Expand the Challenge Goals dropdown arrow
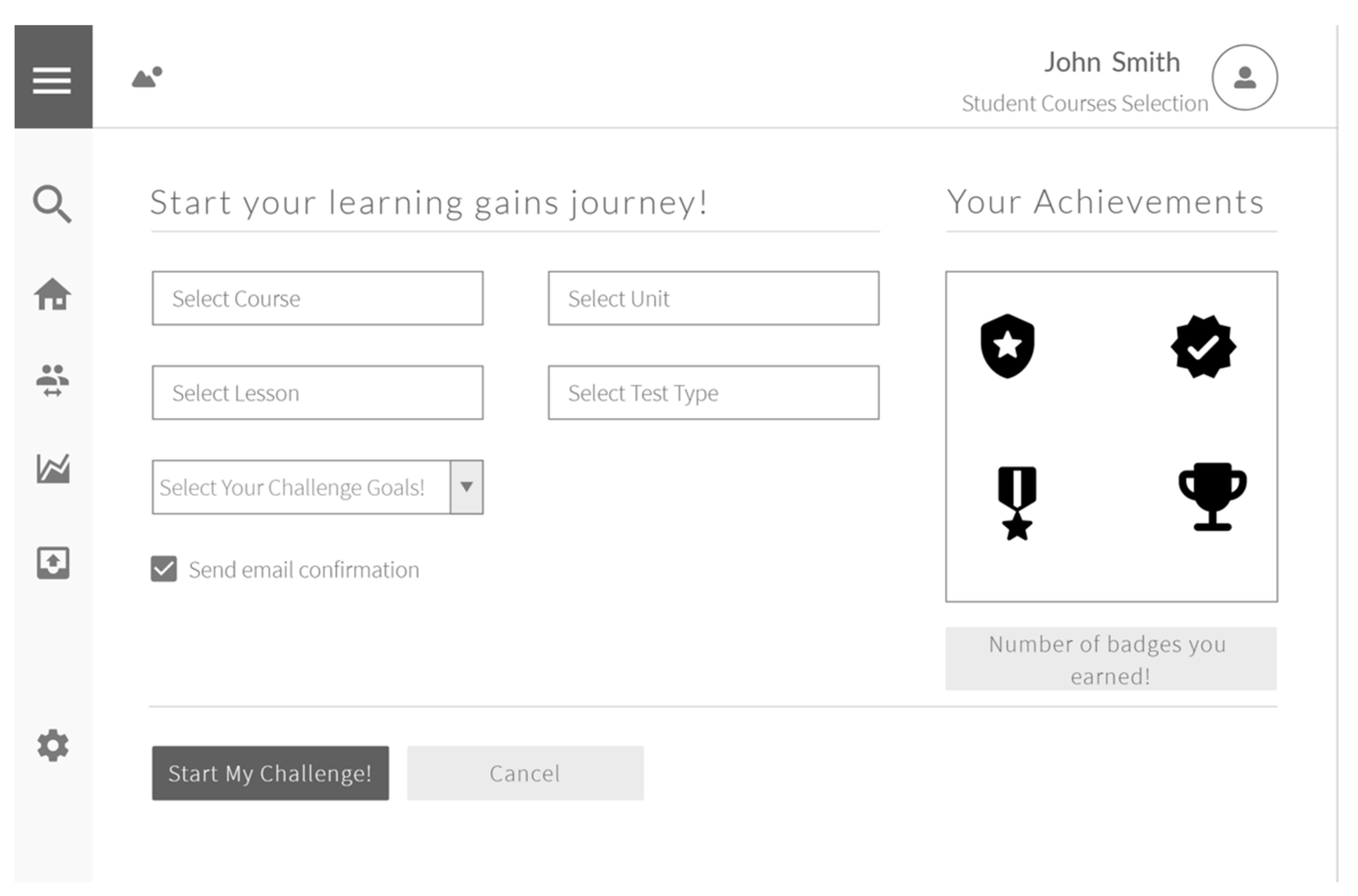Viewport: 1358px width, 896px height. click(466, 487)
